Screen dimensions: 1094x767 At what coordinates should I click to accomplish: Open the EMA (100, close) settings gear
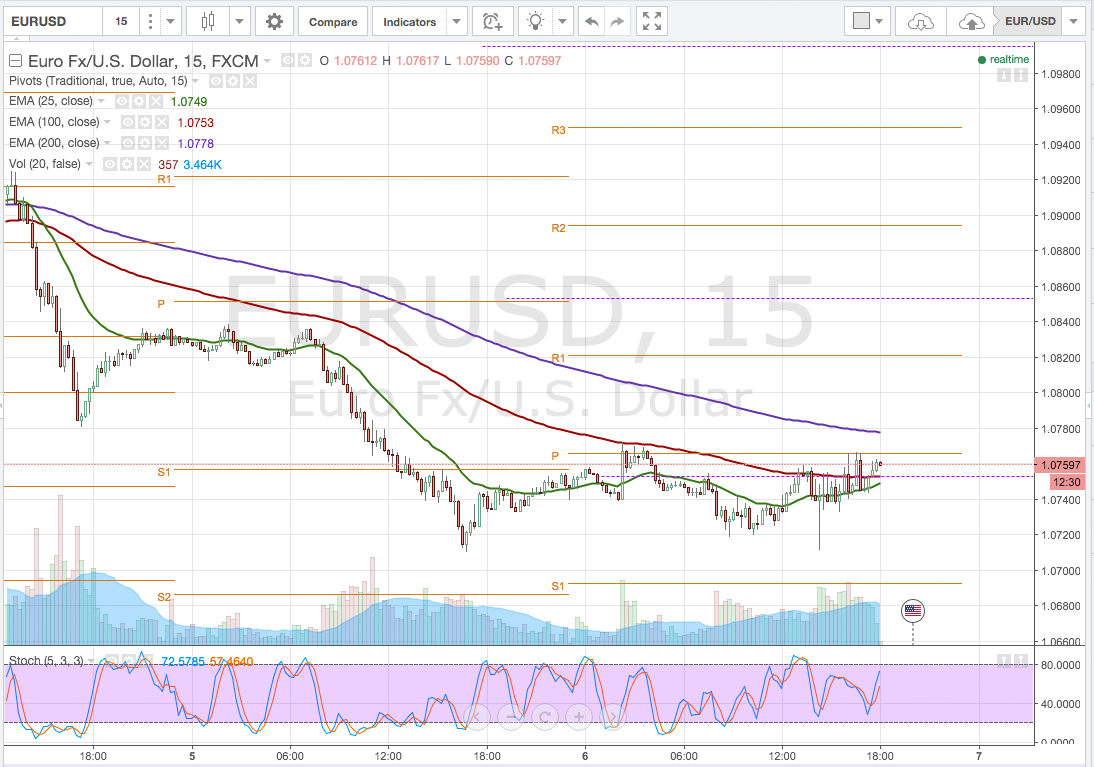coord(145,122)
